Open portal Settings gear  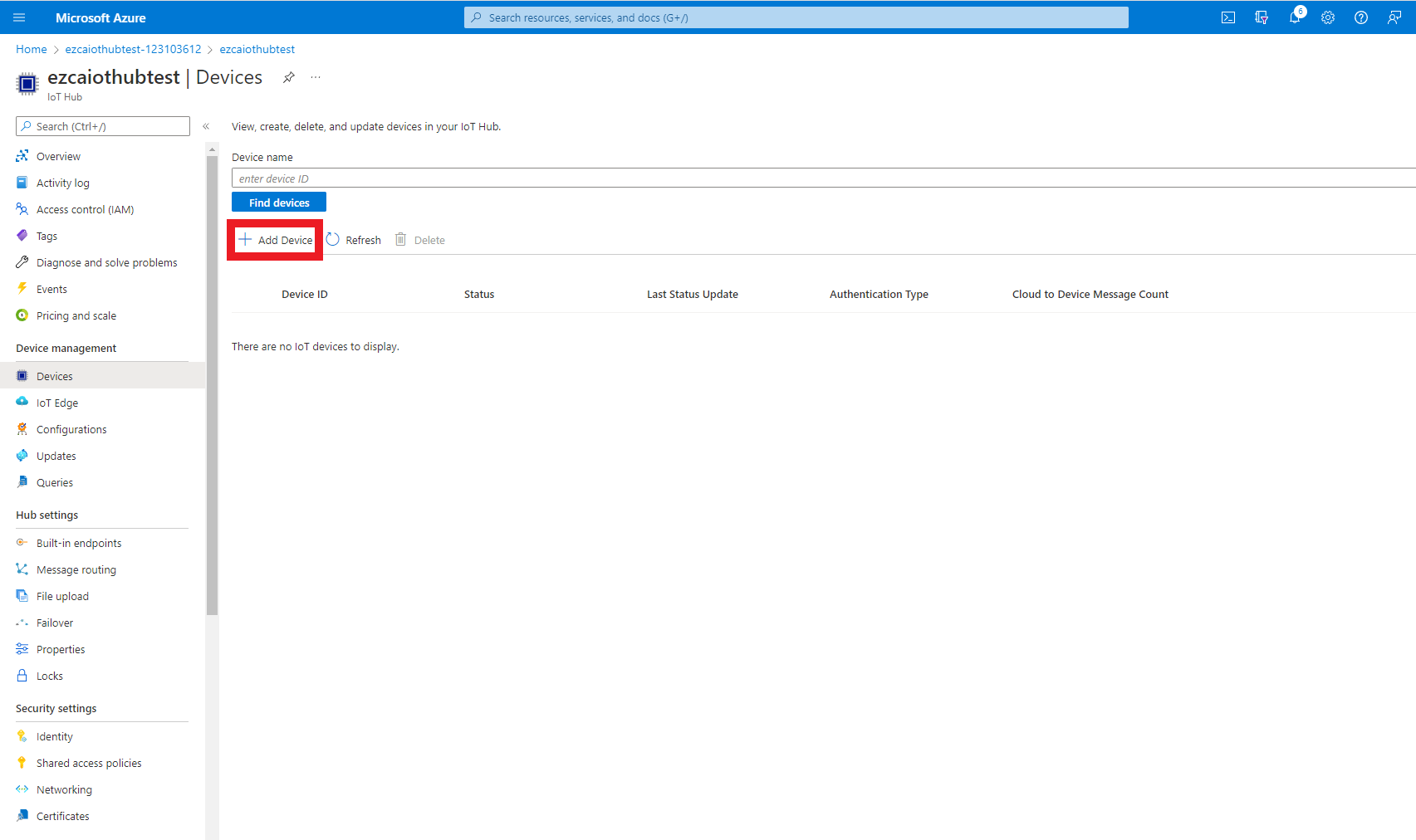(x=1328, y=17)
